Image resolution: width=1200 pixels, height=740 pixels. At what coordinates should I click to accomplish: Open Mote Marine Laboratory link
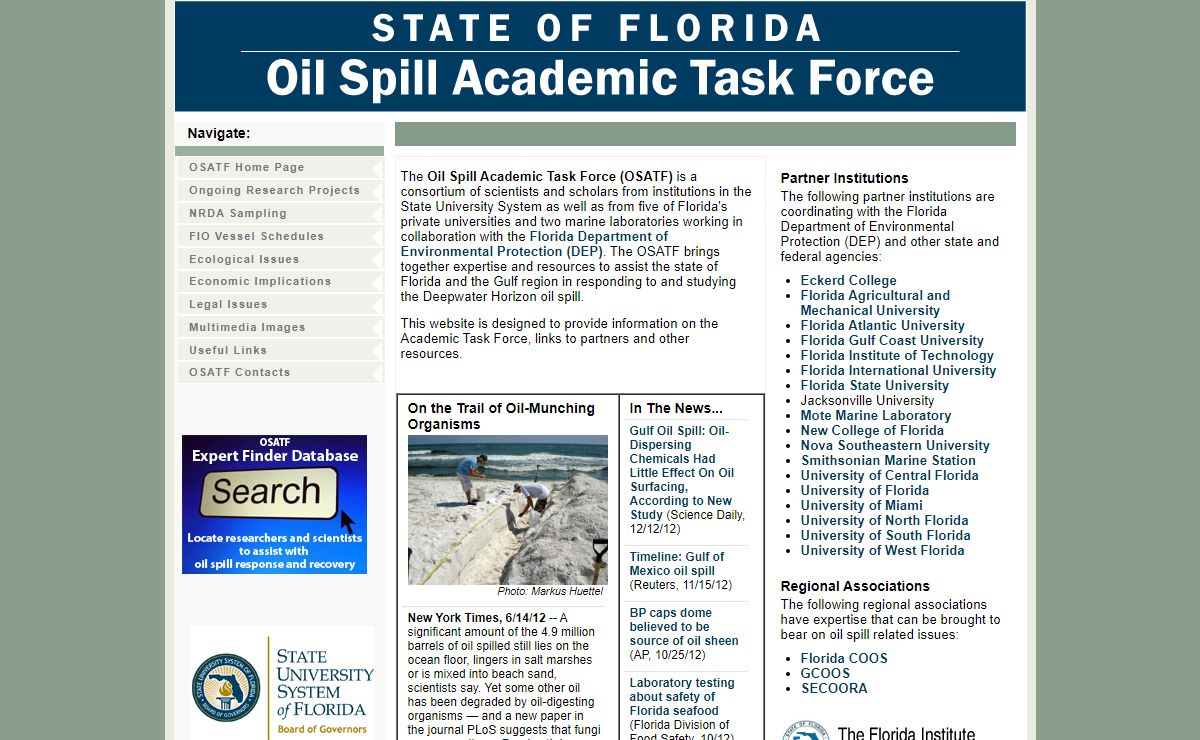click(876, 416)
